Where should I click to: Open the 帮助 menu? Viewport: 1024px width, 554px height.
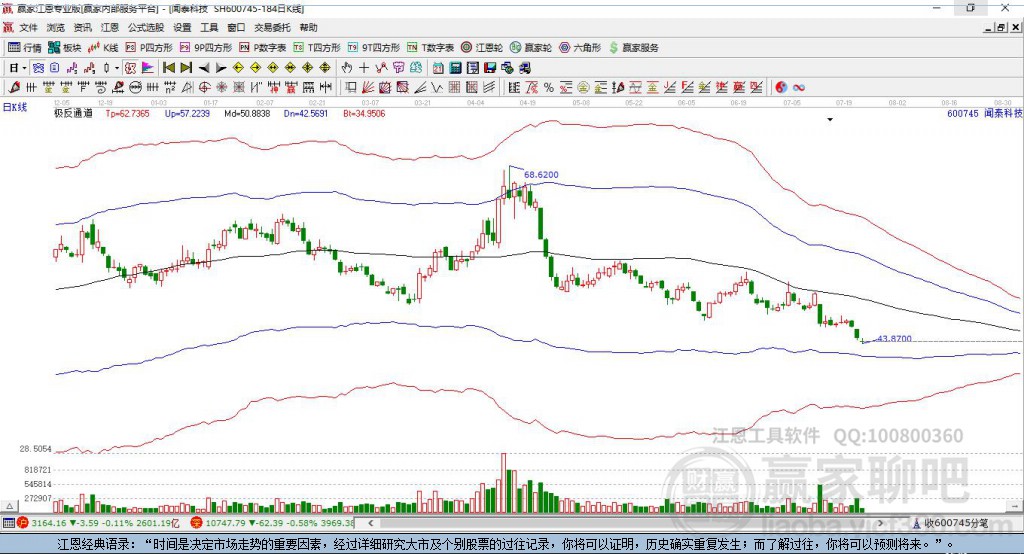308,27
